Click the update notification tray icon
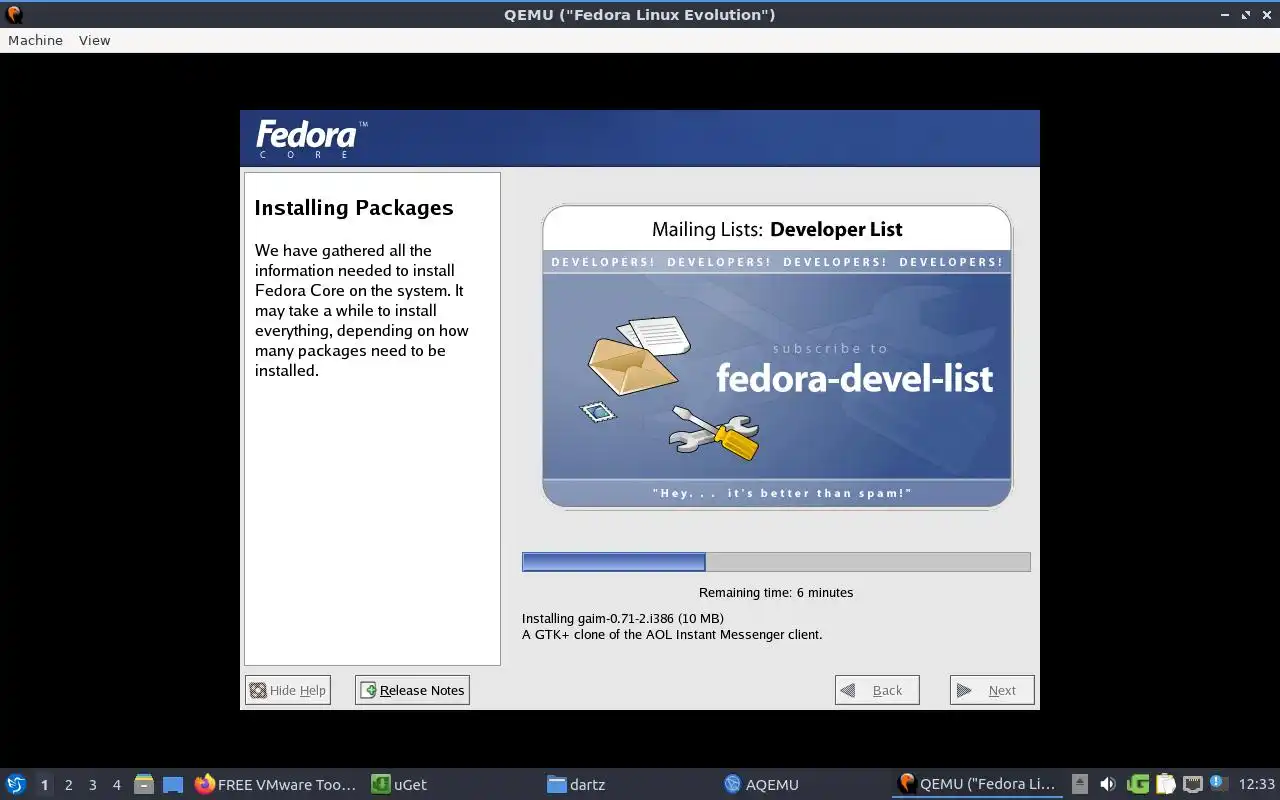The image size is (1280, 800). tap(1218, 783)
